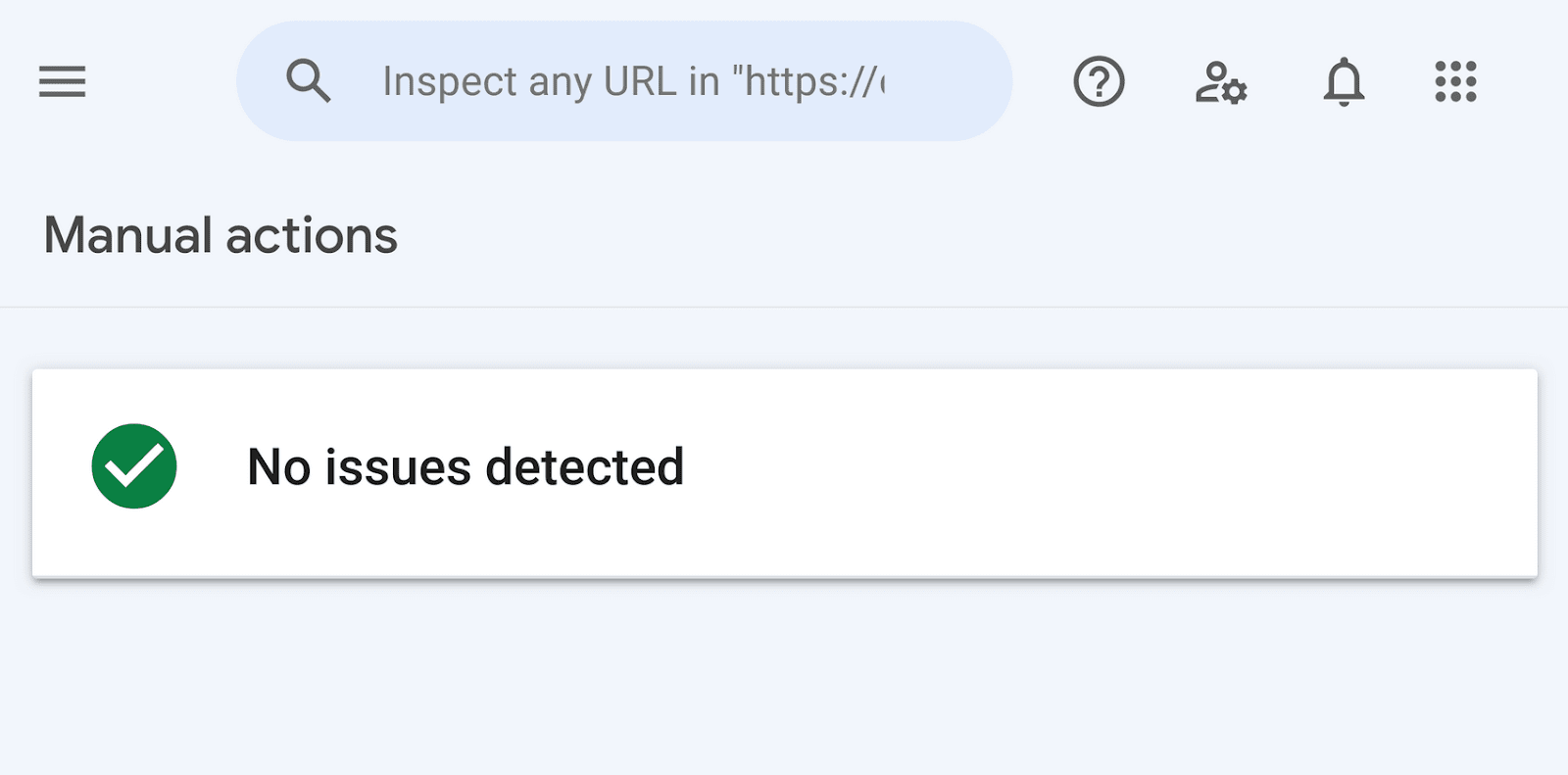Check the no-issues status indicator circle

click(133, 467)
